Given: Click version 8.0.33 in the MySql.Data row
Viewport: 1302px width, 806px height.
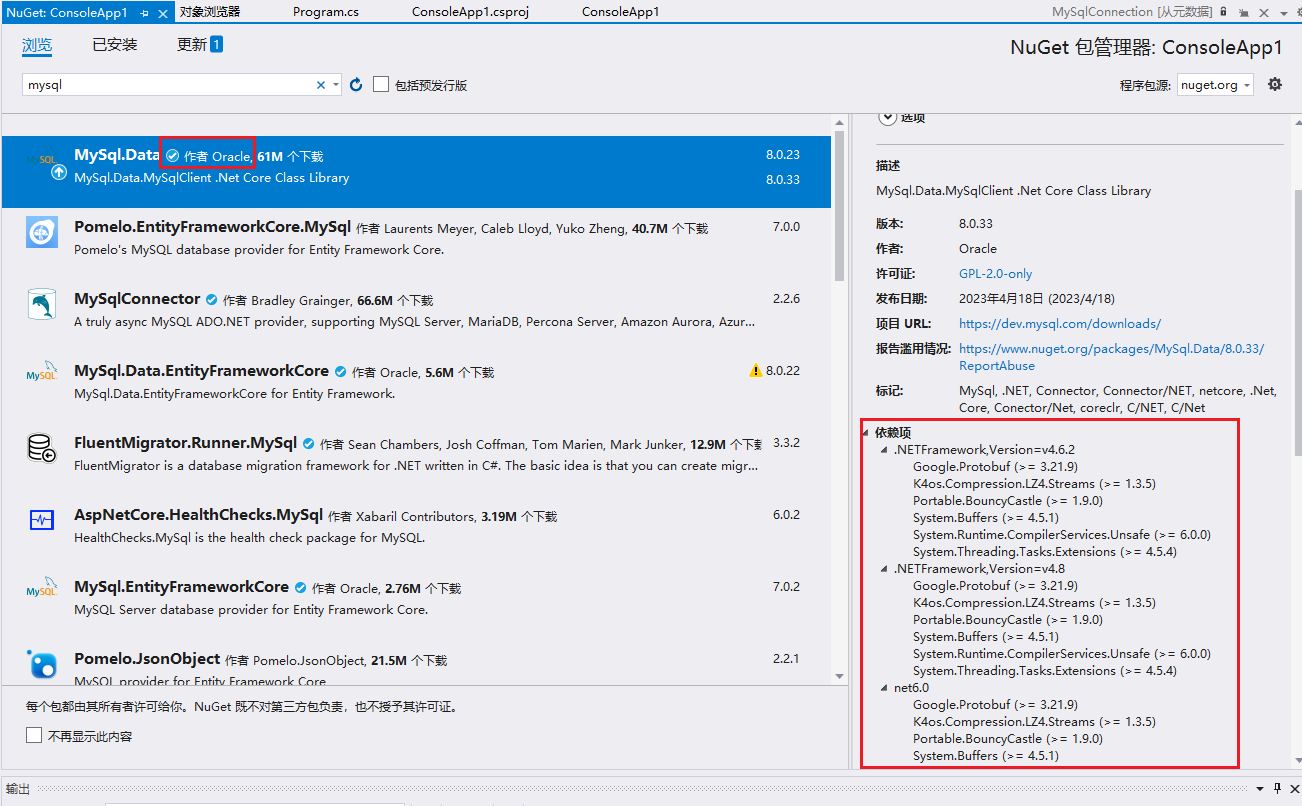Looking at the screenshot, I should pos(783,180).
